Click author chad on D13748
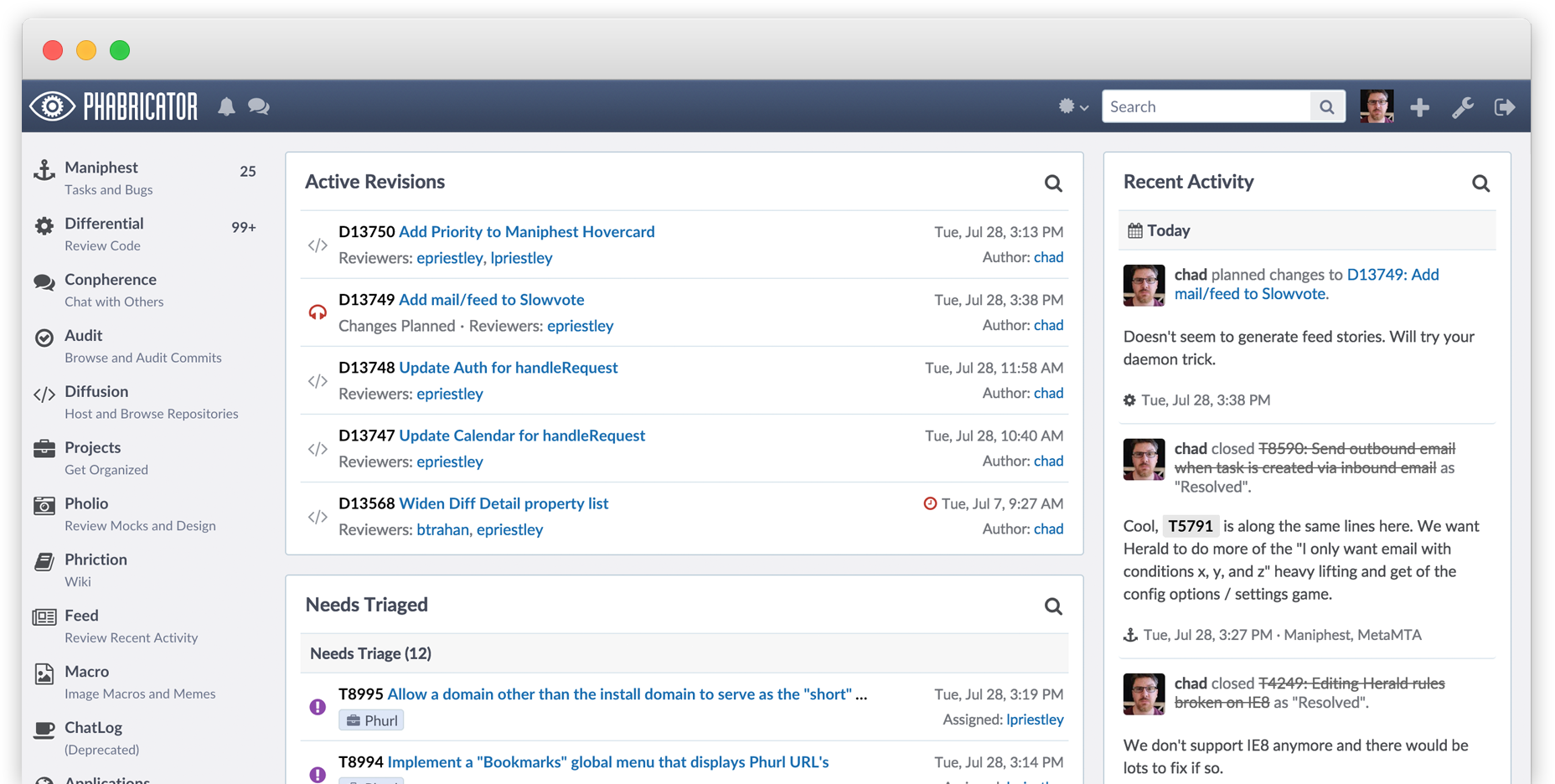Viewport: 1555px width, 784px height. click(x=1048, y=393)
